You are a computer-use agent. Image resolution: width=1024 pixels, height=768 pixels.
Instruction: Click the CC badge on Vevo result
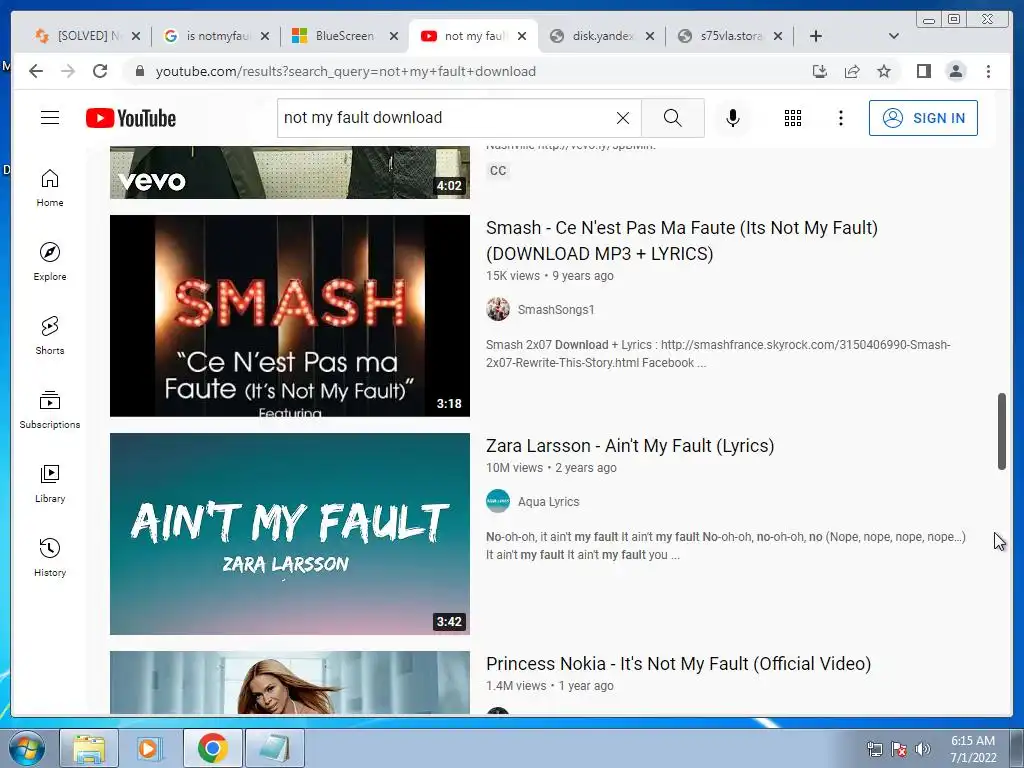(498, 170)
